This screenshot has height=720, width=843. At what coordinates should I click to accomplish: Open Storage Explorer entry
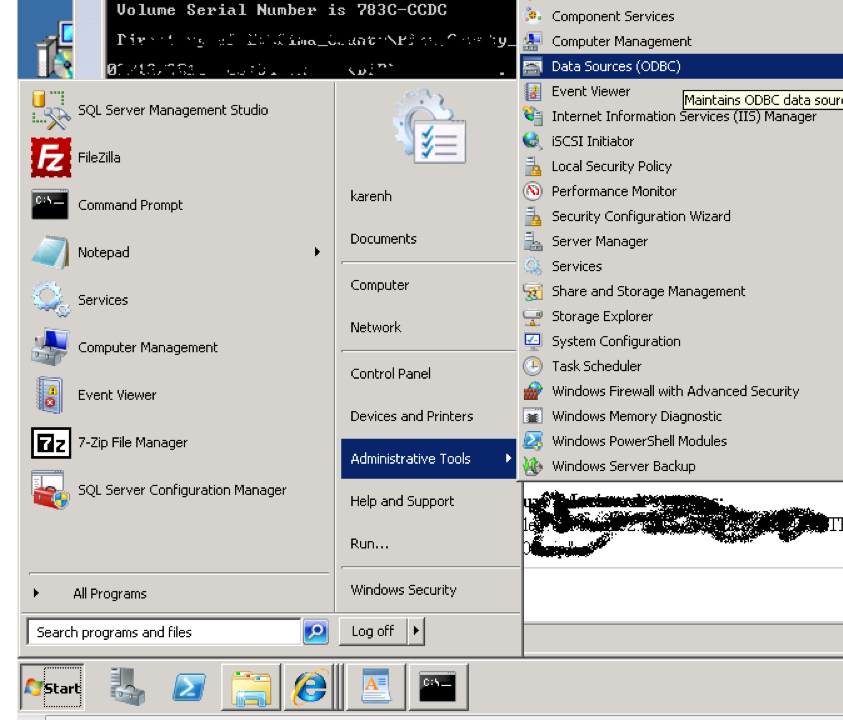(602, 316)
